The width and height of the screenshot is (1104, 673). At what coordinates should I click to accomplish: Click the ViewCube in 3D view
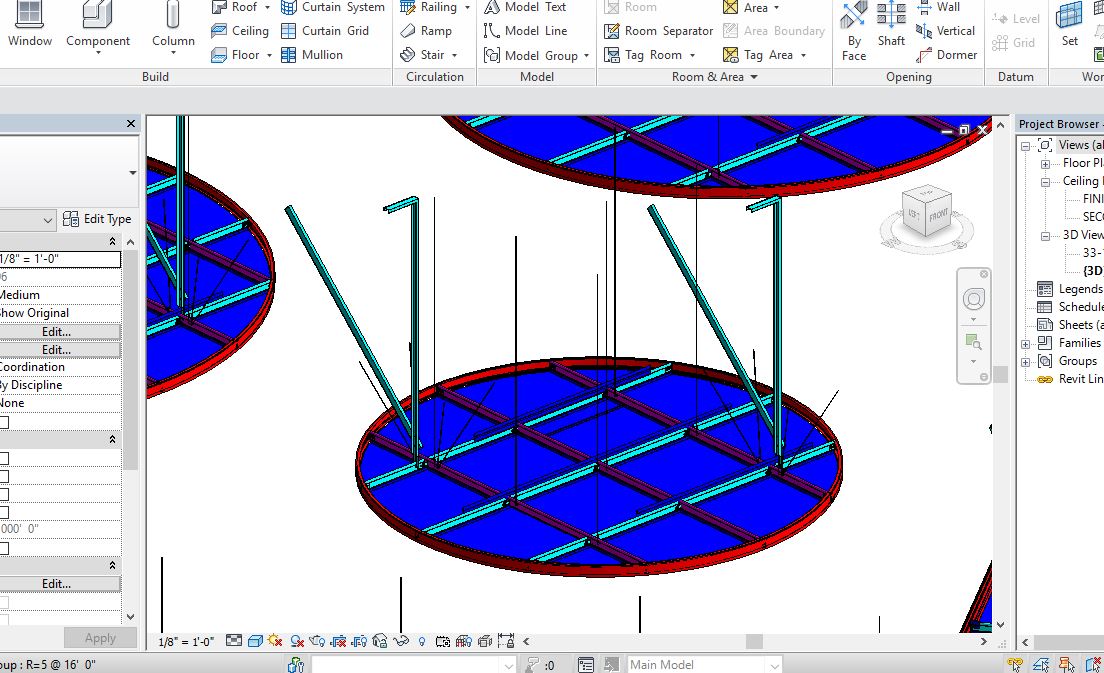[925, 213]
